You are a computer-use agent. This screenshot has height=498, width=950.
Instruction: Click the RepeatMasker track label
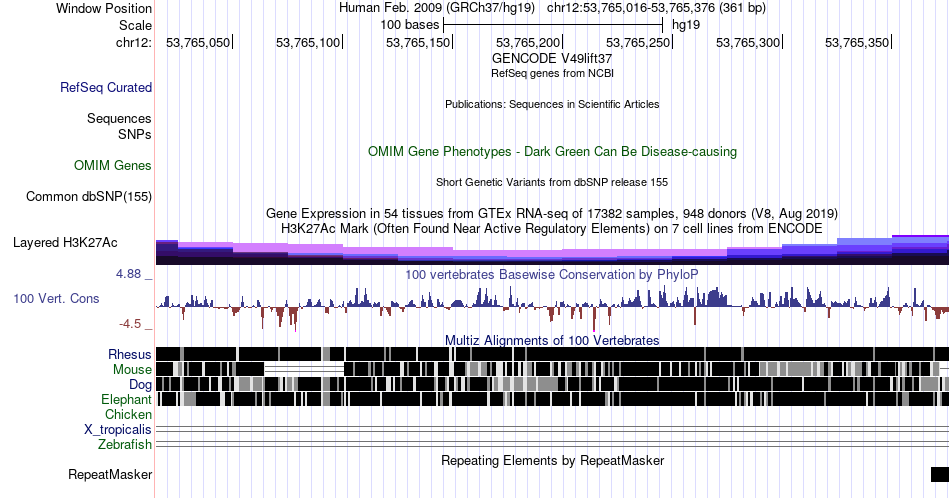pyautogui.click(x=110, y=474)
